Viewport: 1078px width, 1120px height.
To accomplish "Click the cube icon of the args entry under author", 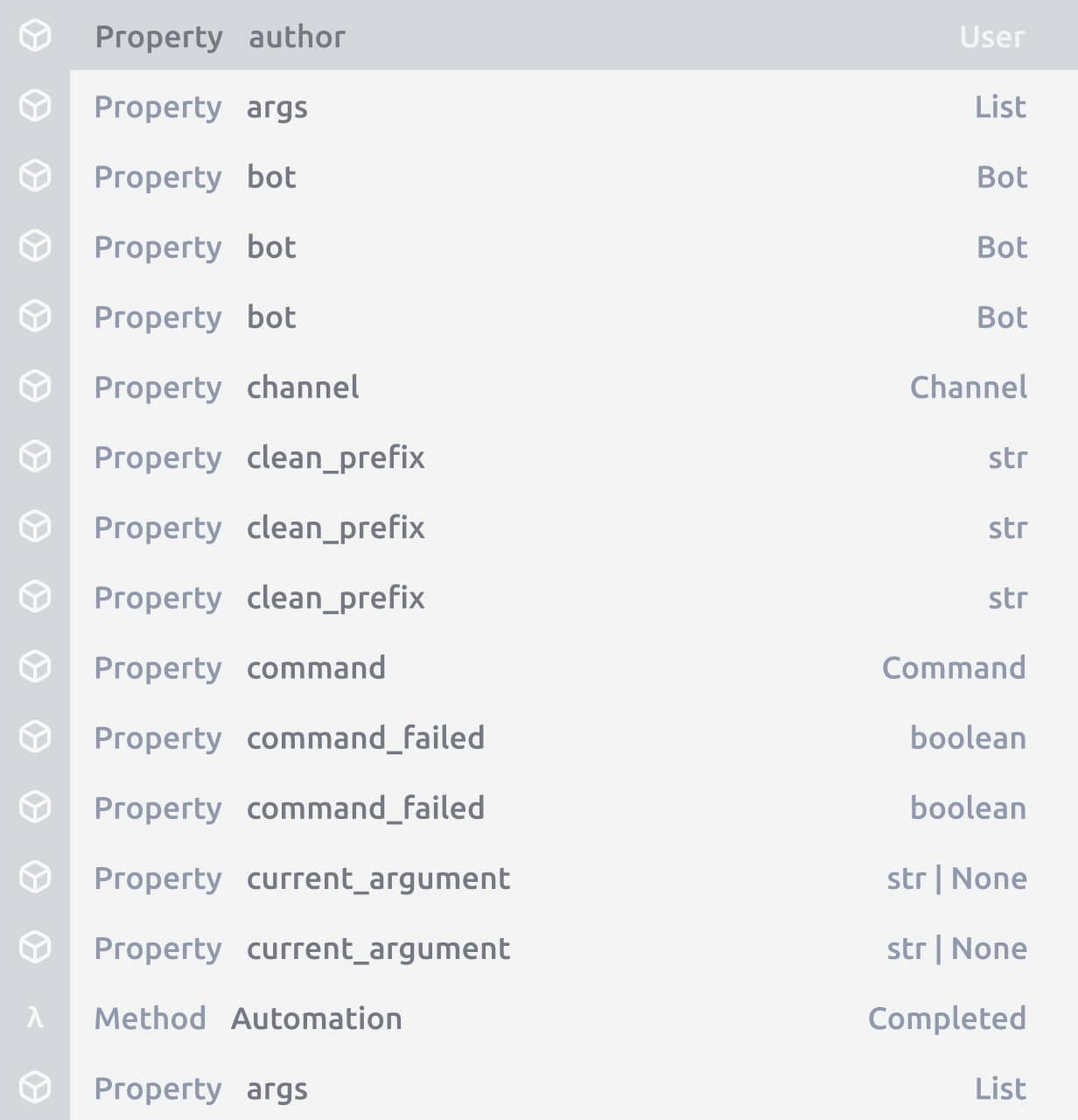I will point(35,106).
